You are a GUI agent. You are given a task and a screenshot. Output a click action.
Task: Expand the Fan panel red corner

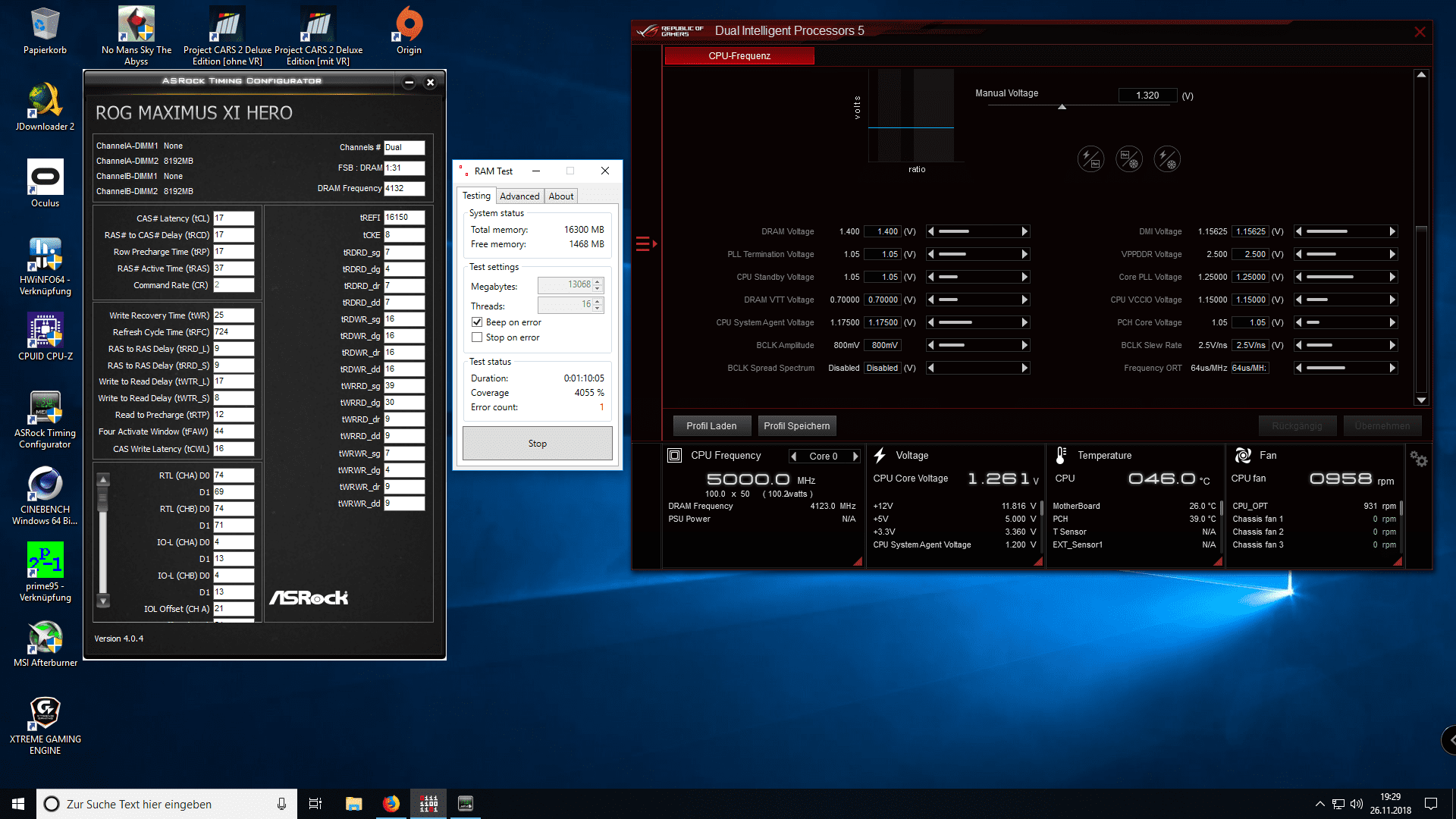pos(1398,562)
